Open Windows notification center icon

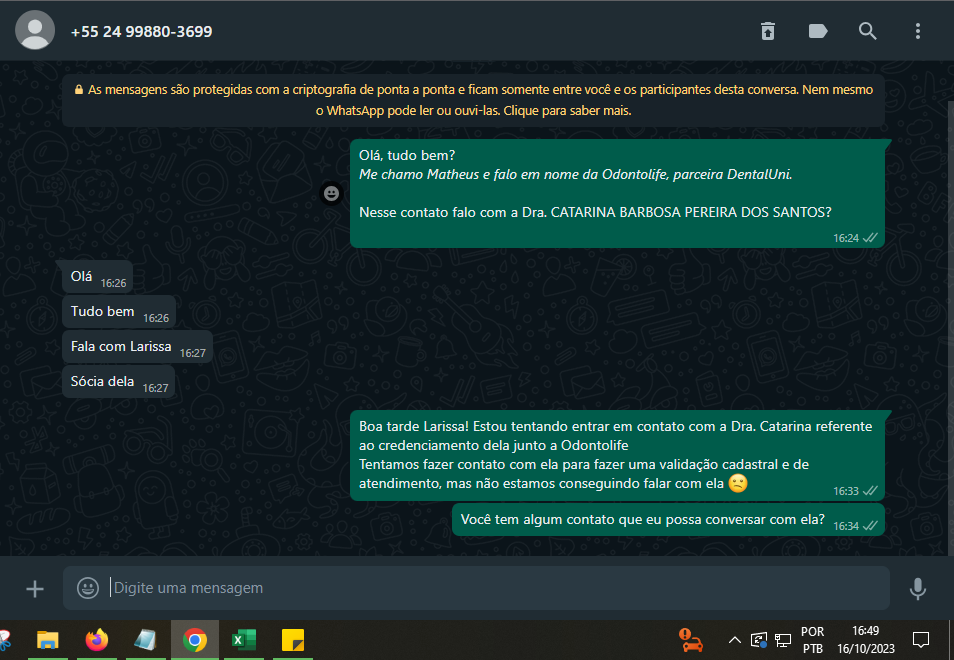pos(921,640)
